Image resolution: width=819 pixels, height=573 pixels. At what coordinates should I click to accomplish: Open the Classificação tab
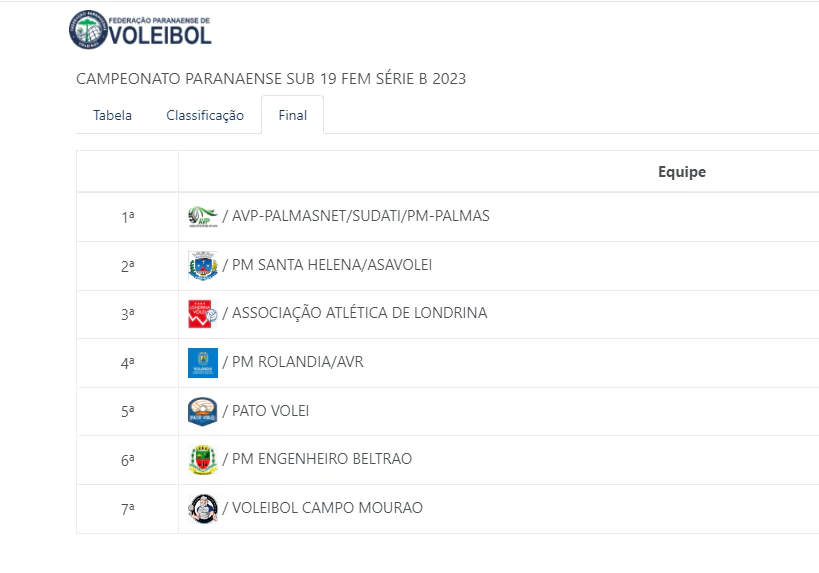205,115
